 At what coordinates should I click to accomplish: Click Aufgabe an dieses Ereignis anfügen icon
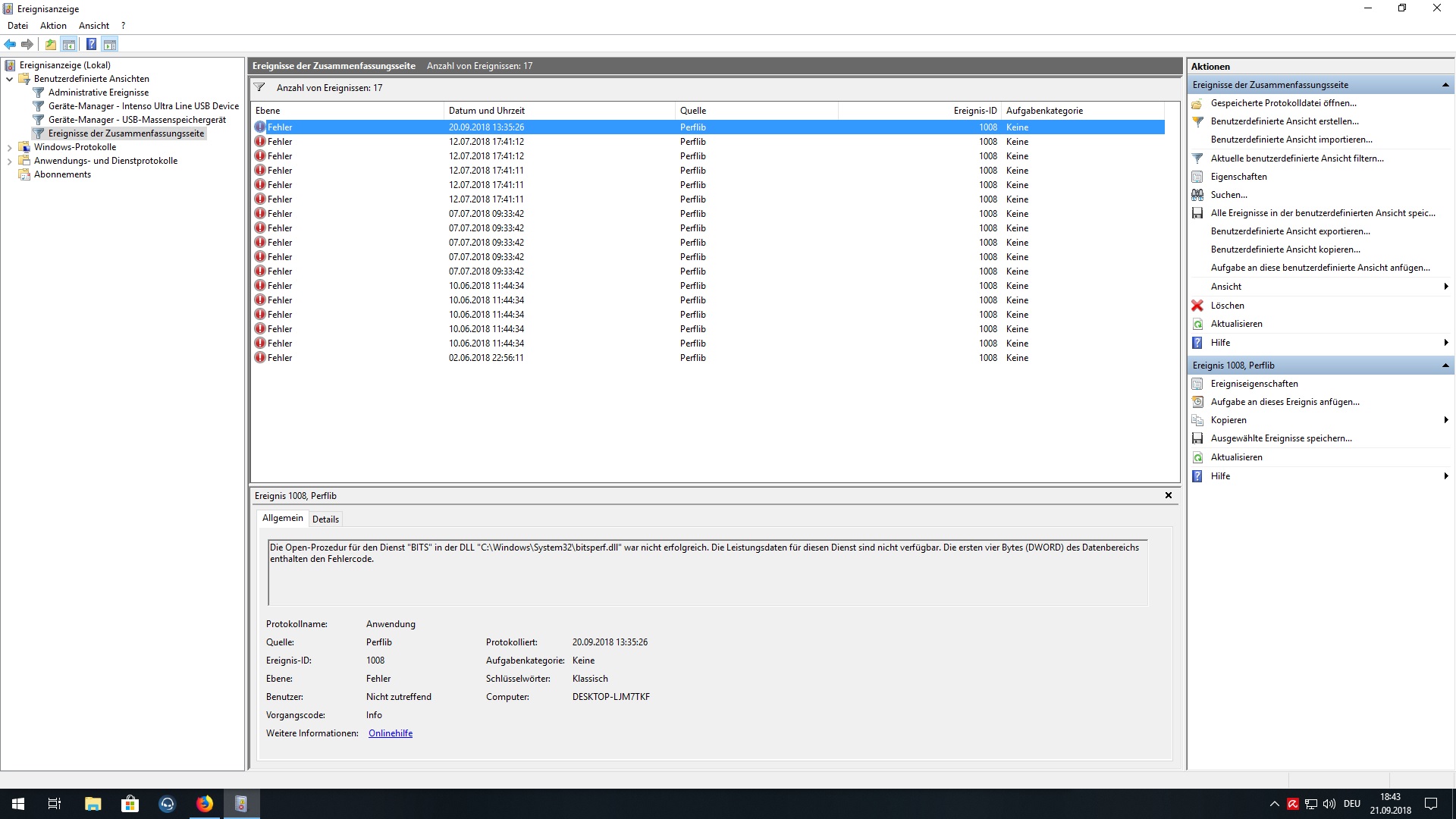[x=1197, y=402]
